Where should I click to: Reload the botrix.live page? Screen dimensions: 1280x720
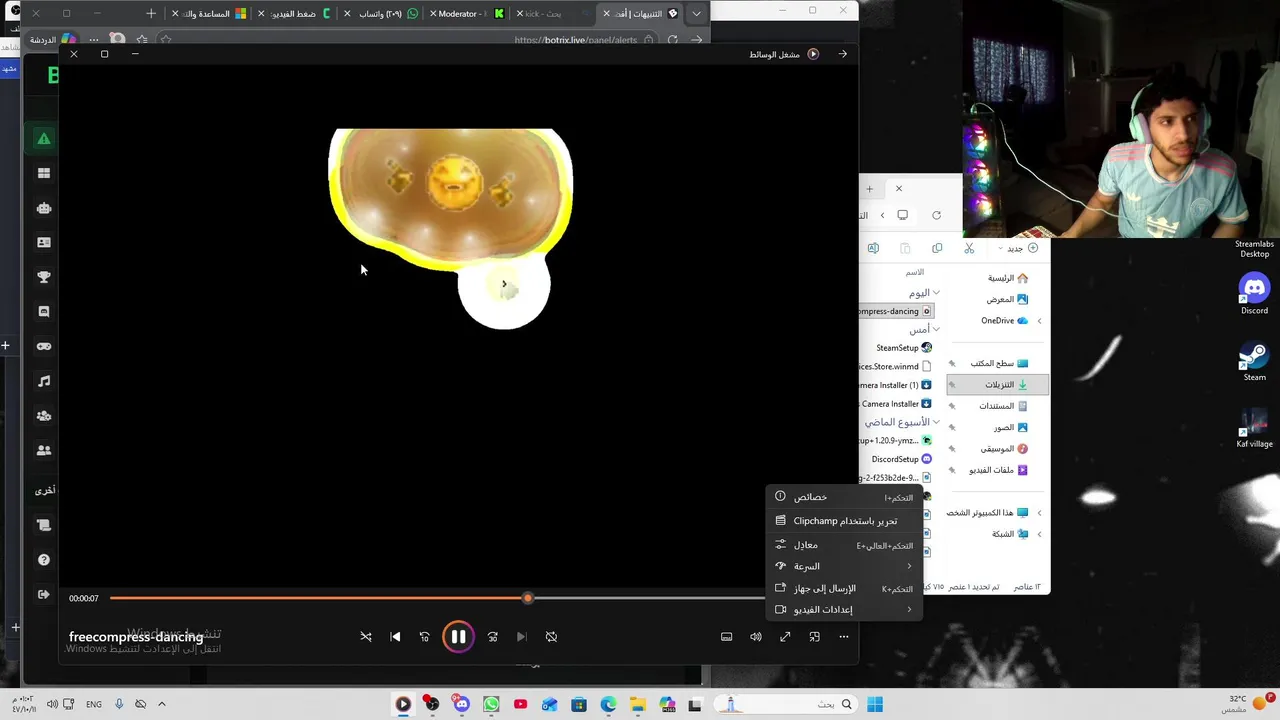(673, 40)
